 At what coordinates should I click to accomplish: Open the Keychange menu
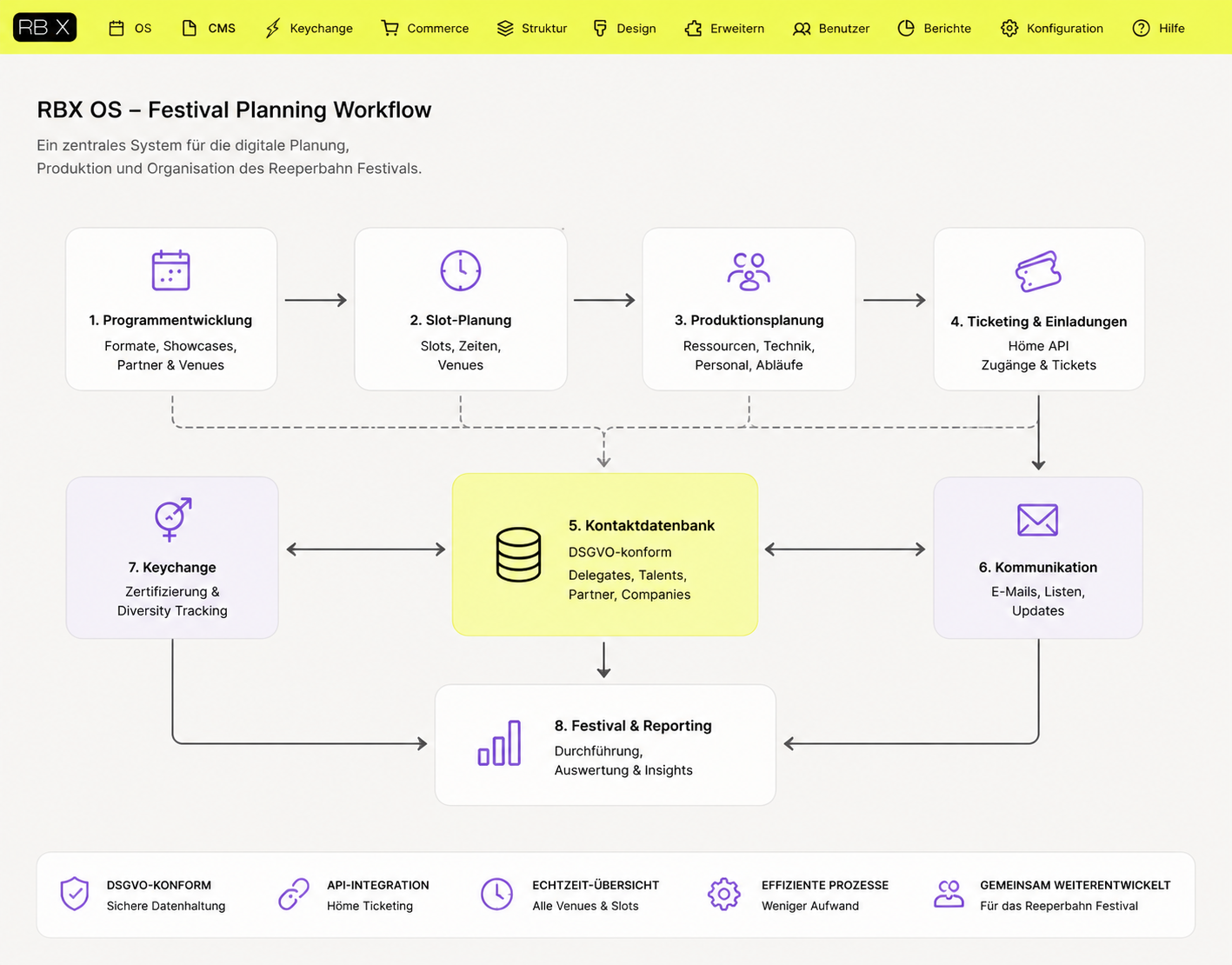click(309, 28)
